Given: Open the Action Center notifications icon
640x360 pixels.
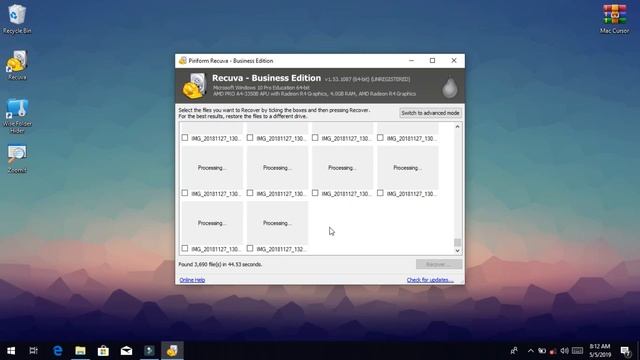Looking at the screenshot, I should pos(625,351).
